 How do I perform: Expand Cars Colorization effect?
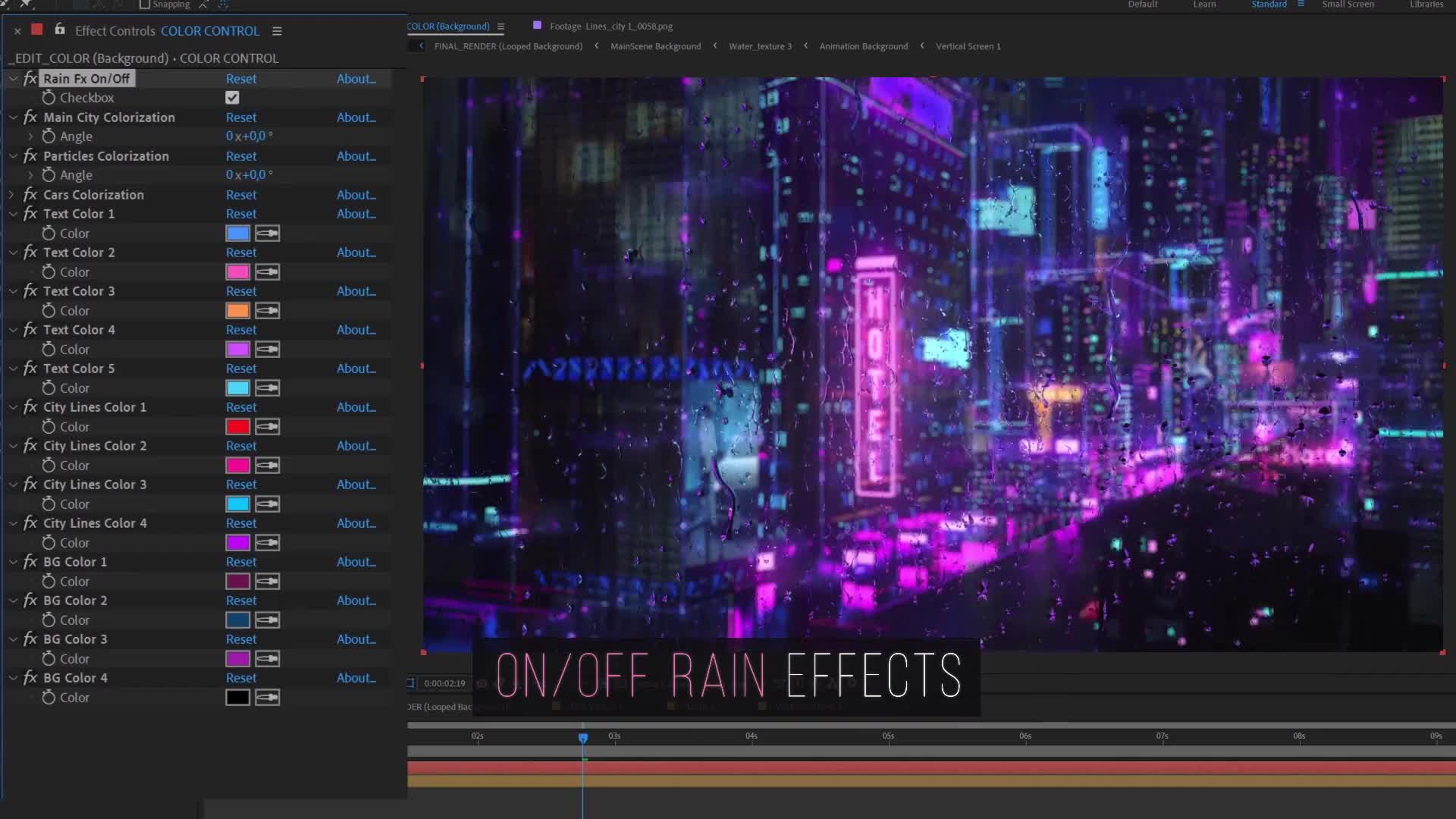[x=11, y=195]
